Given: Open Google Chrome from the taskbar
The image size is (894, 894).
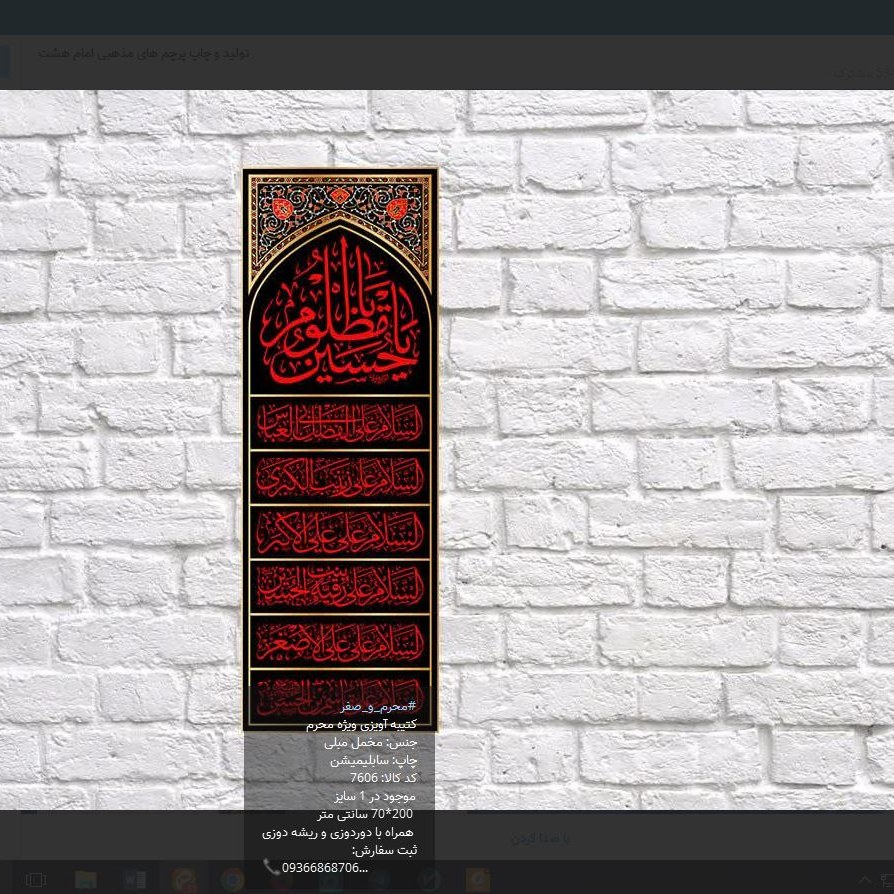Looking at the screenshot, I should (x=232, y=880).
